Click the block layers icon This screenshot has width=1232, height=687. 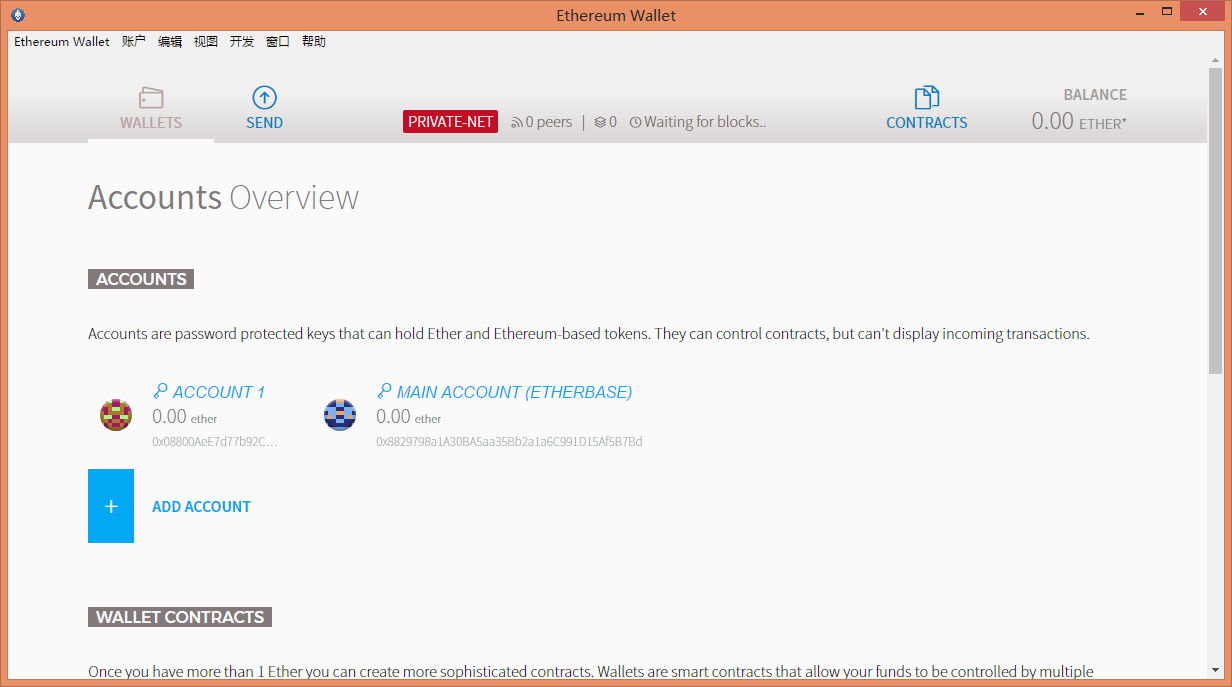coord(600,123)
